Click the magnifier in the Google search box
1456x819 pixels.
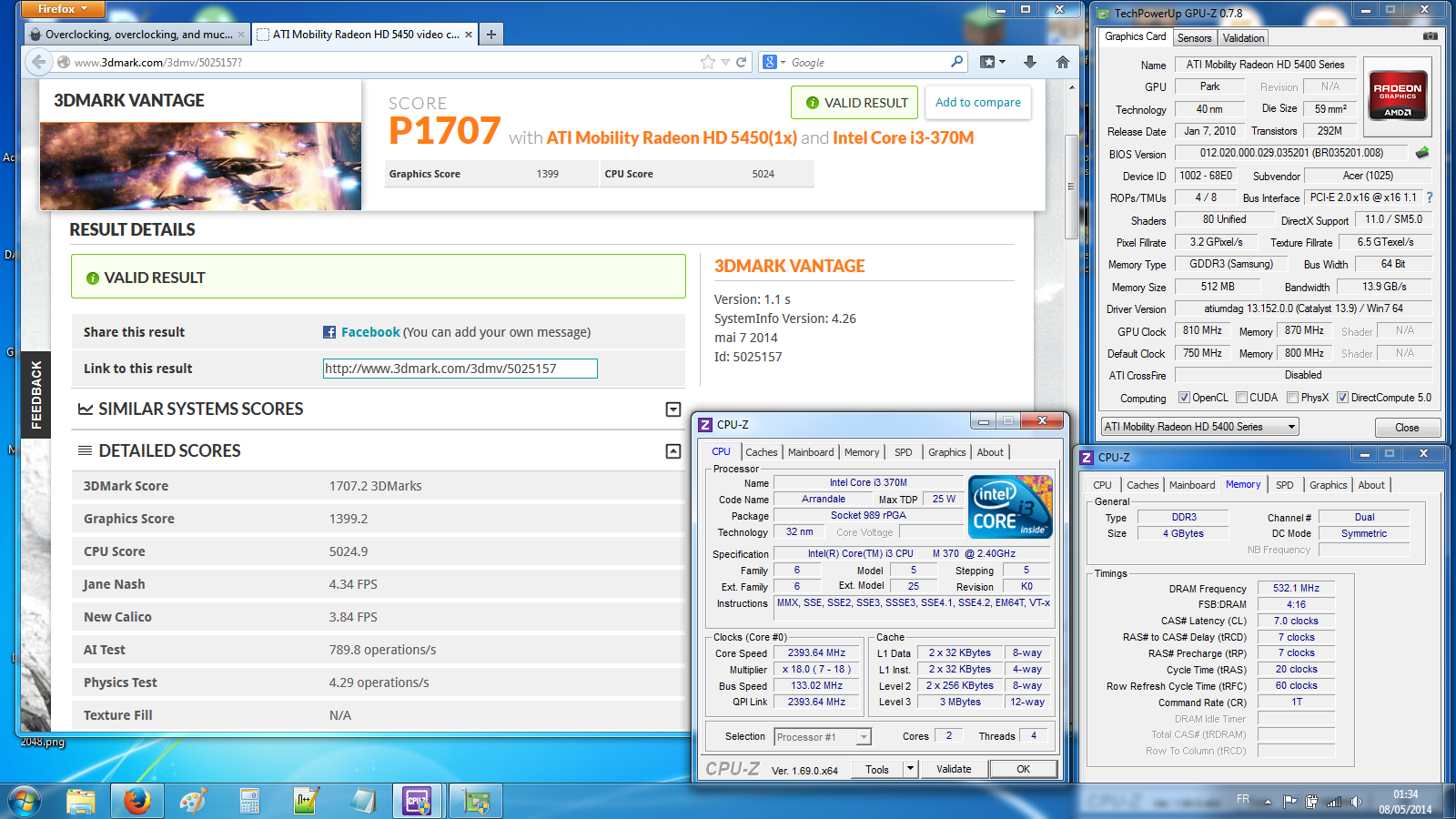(x=956, y=62)
